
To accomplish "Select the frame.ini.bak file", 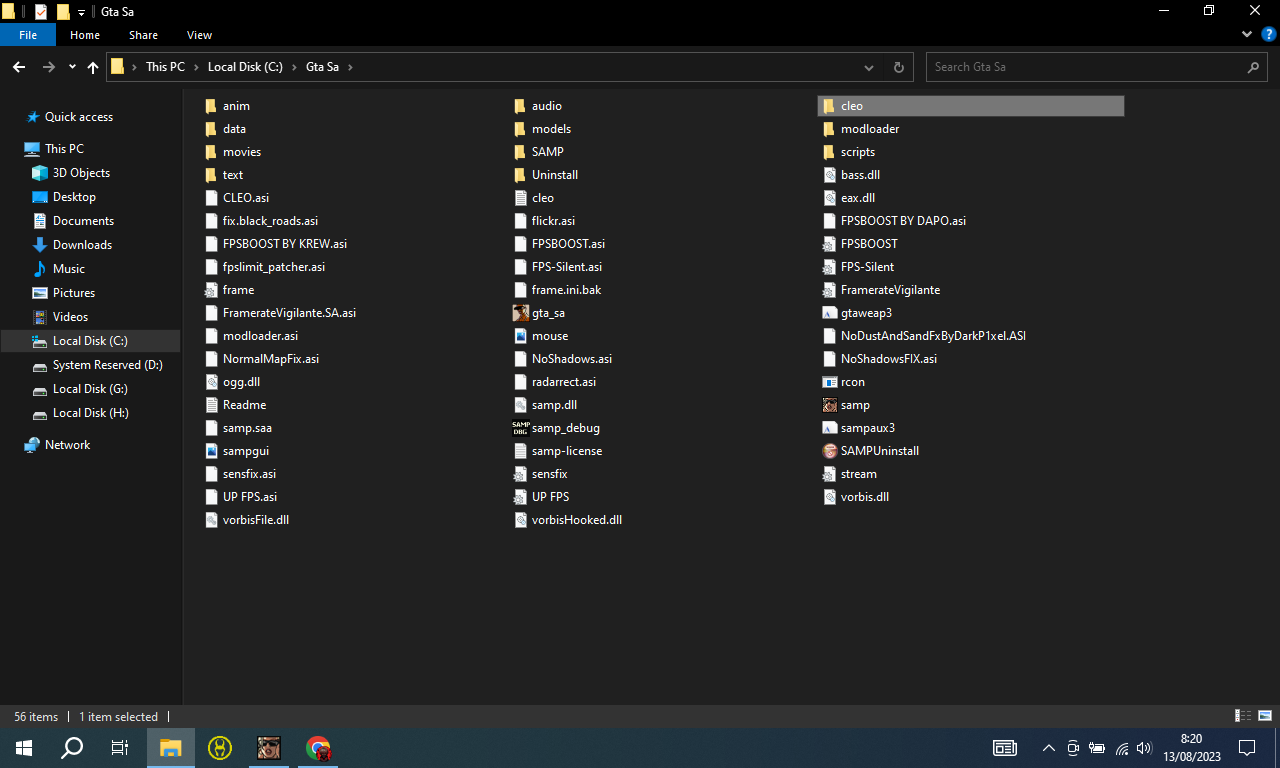I will click(566, 290).
